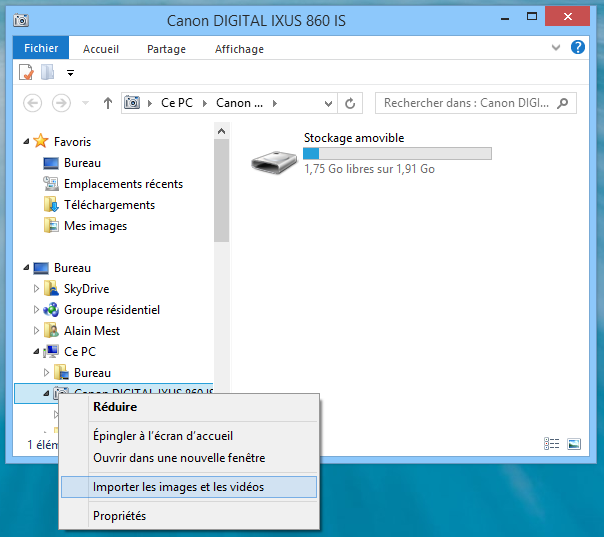Select Emplacements récents in Favoris
The image size is (604, 537).
point(123,184)
